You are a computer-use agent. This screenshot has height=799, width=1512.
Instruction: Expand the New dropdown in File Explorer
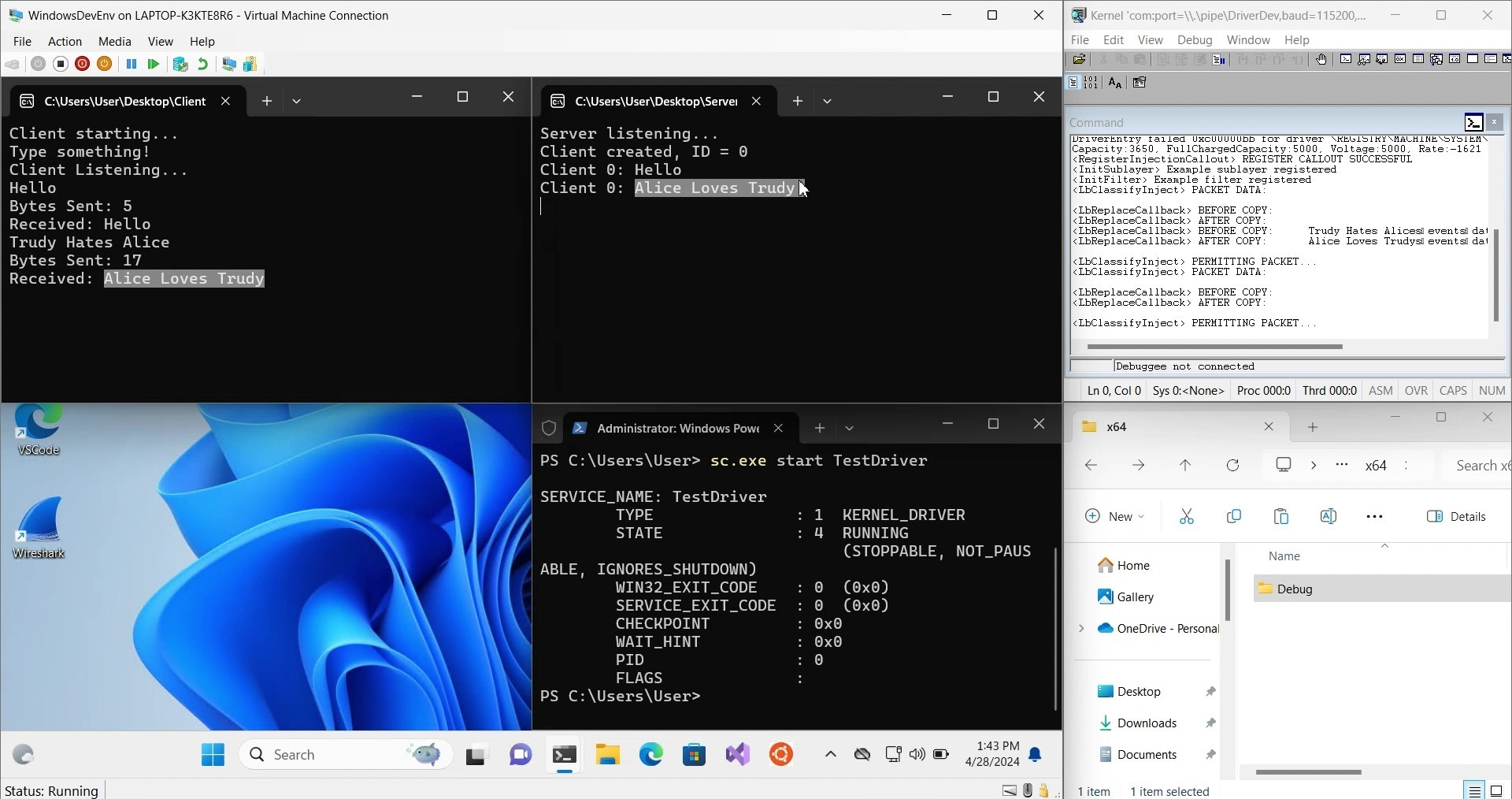click(x=1114, y=516)
